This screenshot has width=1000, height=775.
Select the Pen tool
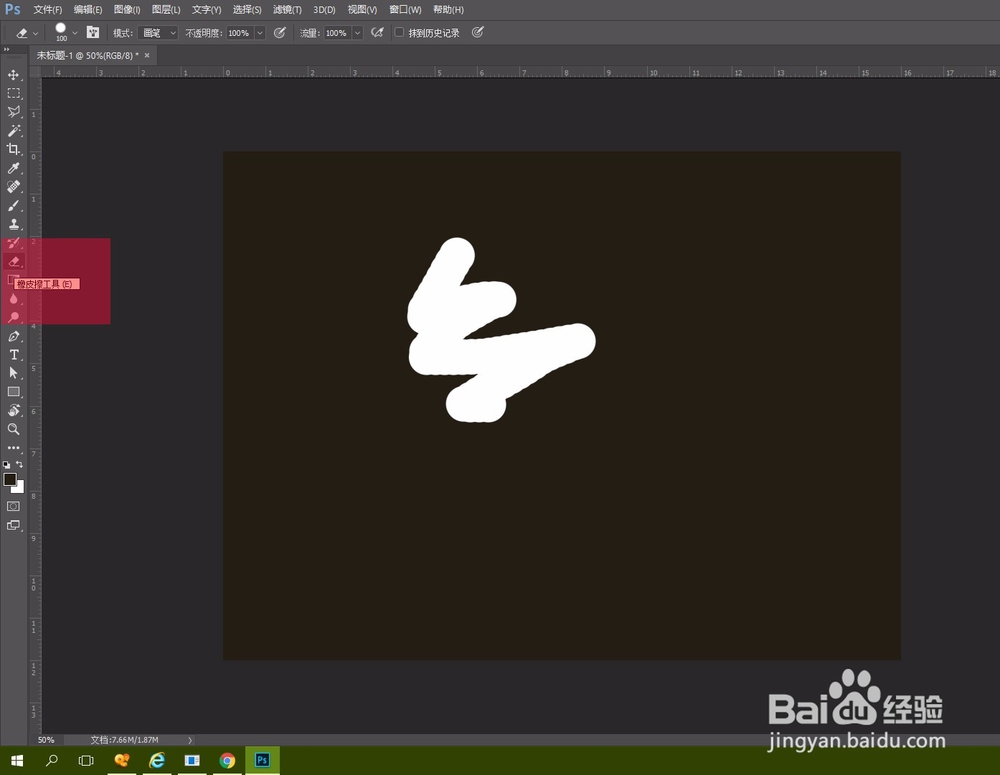(x=13, y=336)
